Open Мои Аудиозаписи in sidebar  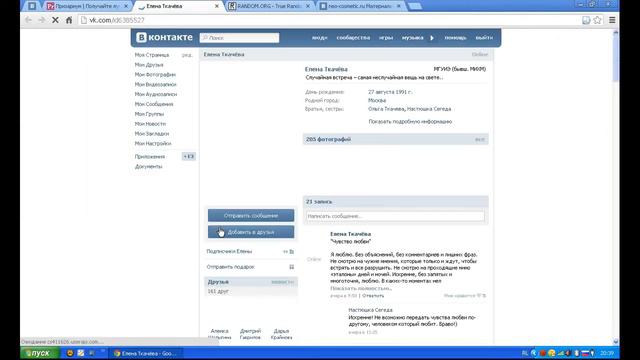pos(156,94)
